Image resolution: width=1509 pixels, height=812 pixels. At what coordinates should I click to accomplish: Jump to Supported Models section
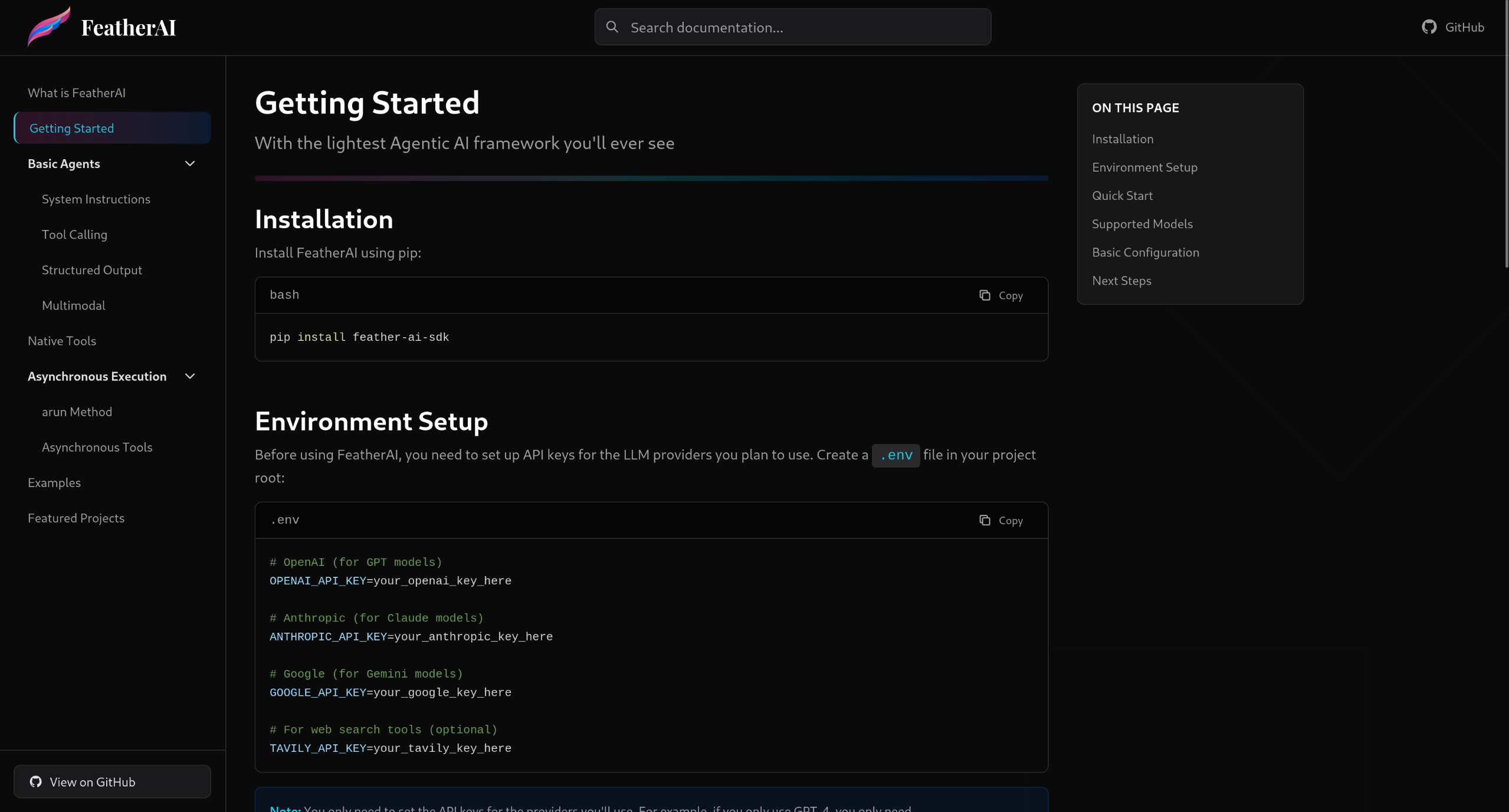click(x=1141, y=224)
